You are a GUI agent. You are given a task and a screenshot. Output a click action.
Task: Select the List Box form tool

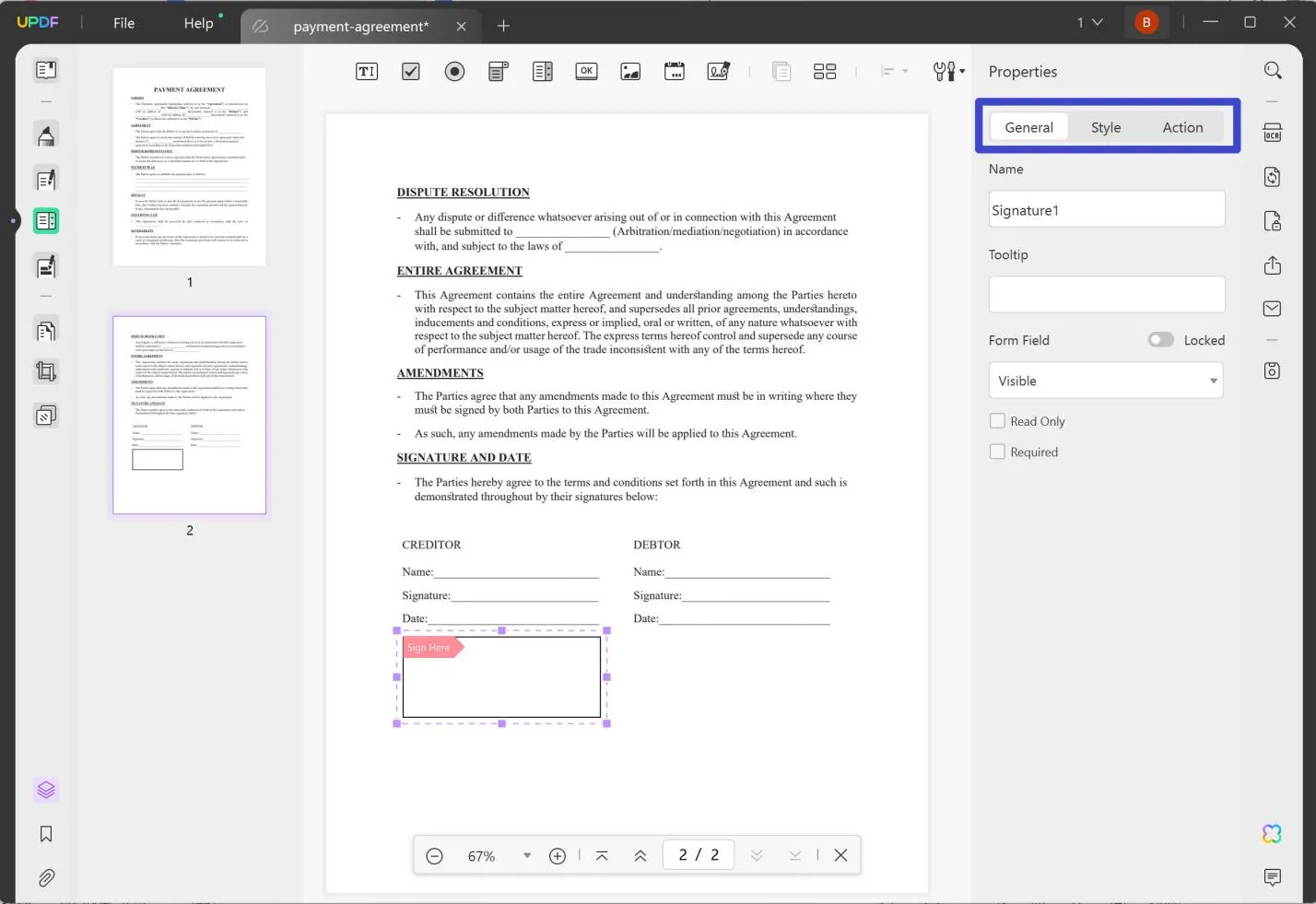point(542,71)
